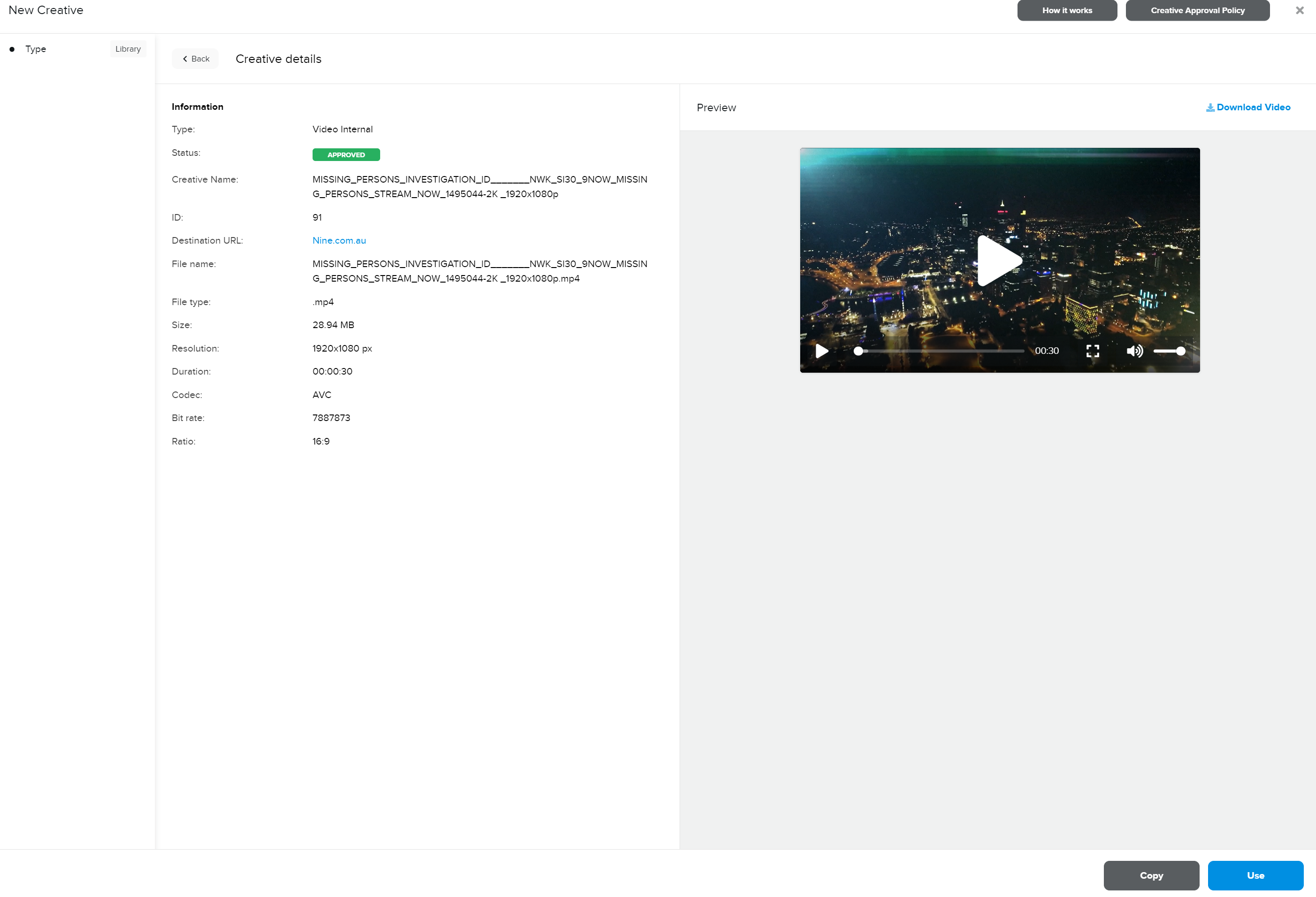Use this creative
Image resolution: width=1316 pixels, height=897 pixels.
(1255, 875)
